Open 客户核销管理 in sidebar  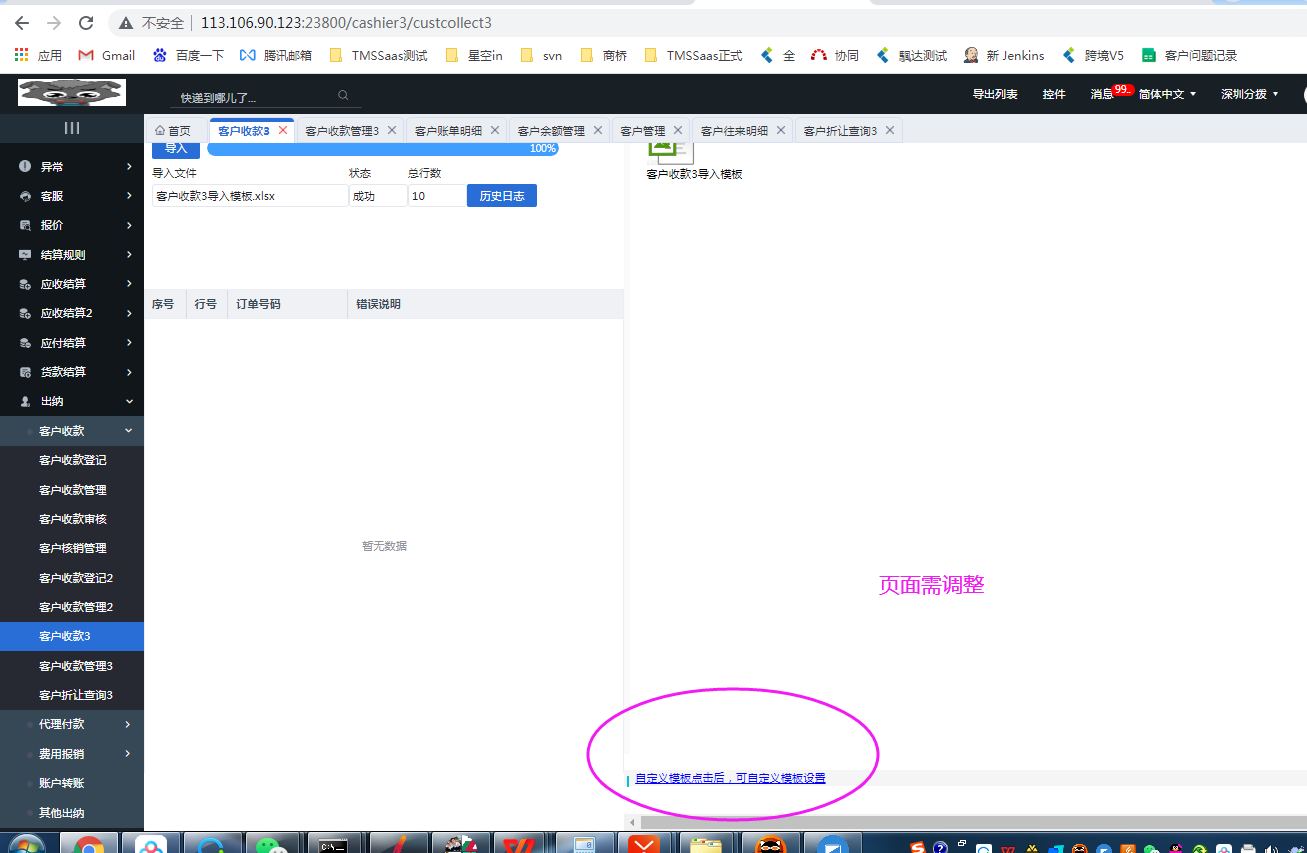pos(72,548)
